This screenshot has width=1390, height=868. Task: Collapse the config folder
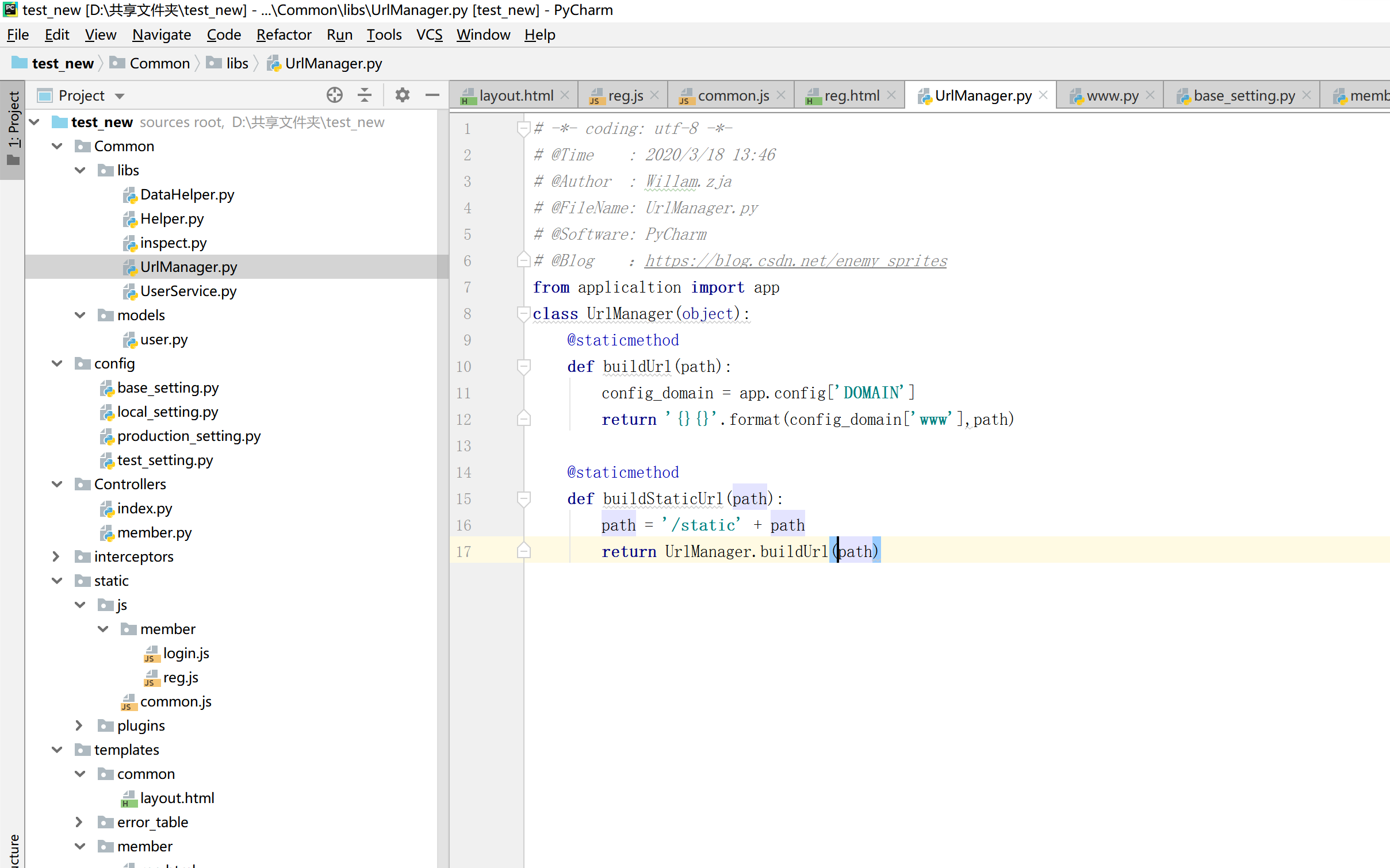(56, 363)
